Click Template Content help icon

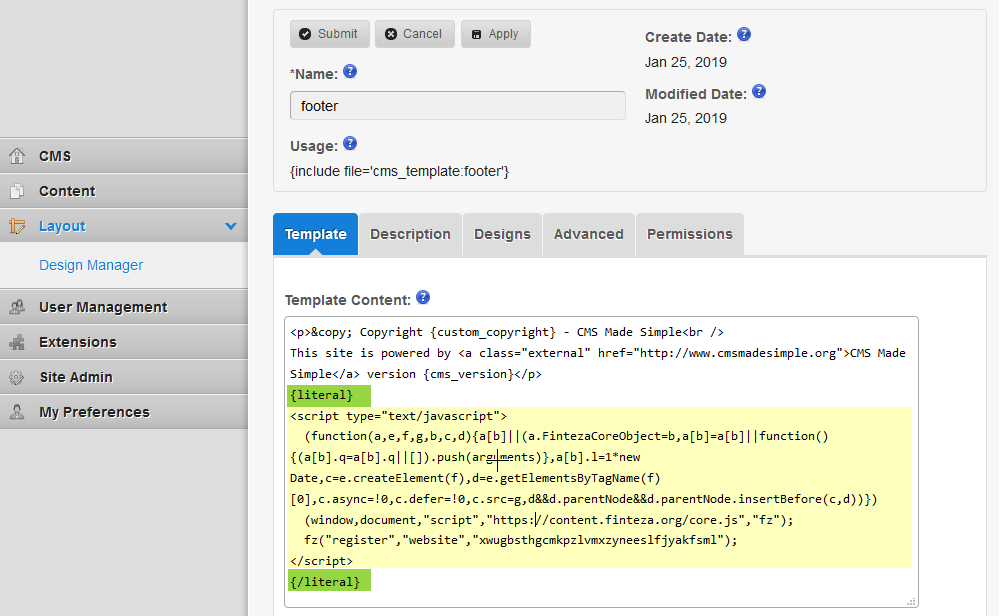click(x=423, y=298)
